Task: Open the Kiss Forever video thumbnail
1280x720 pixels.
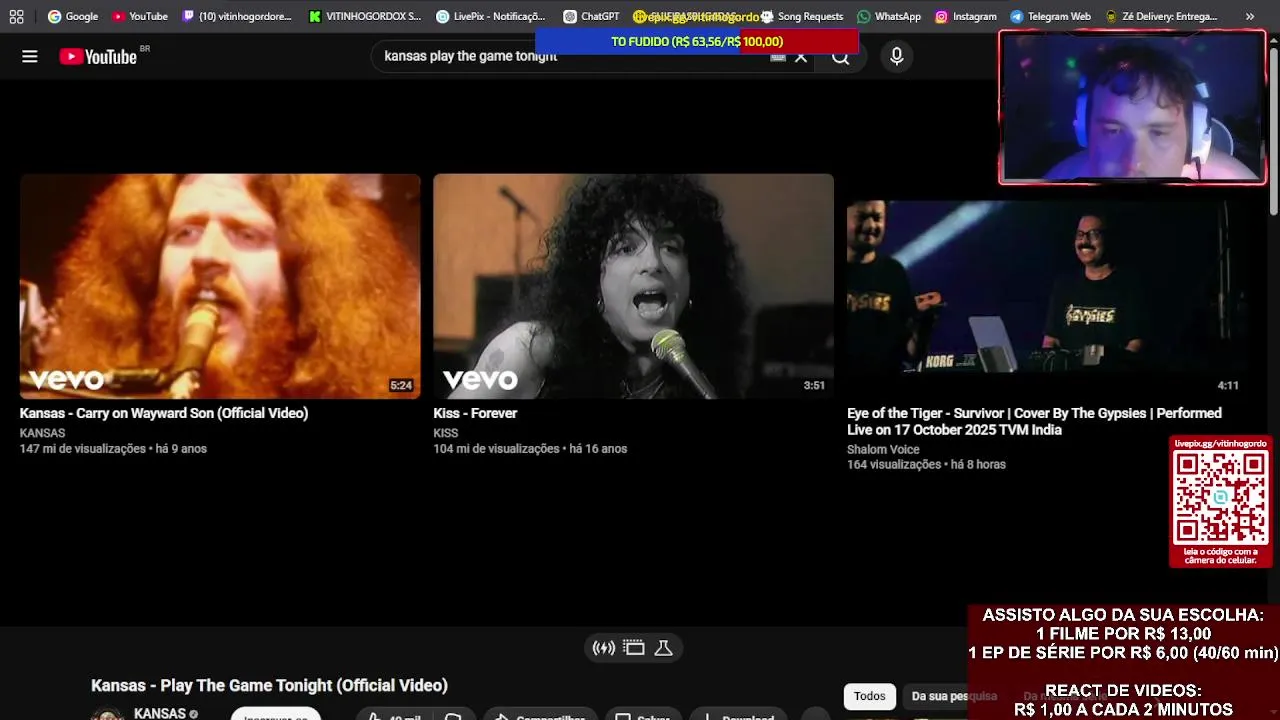Action: tap(633, 286)
